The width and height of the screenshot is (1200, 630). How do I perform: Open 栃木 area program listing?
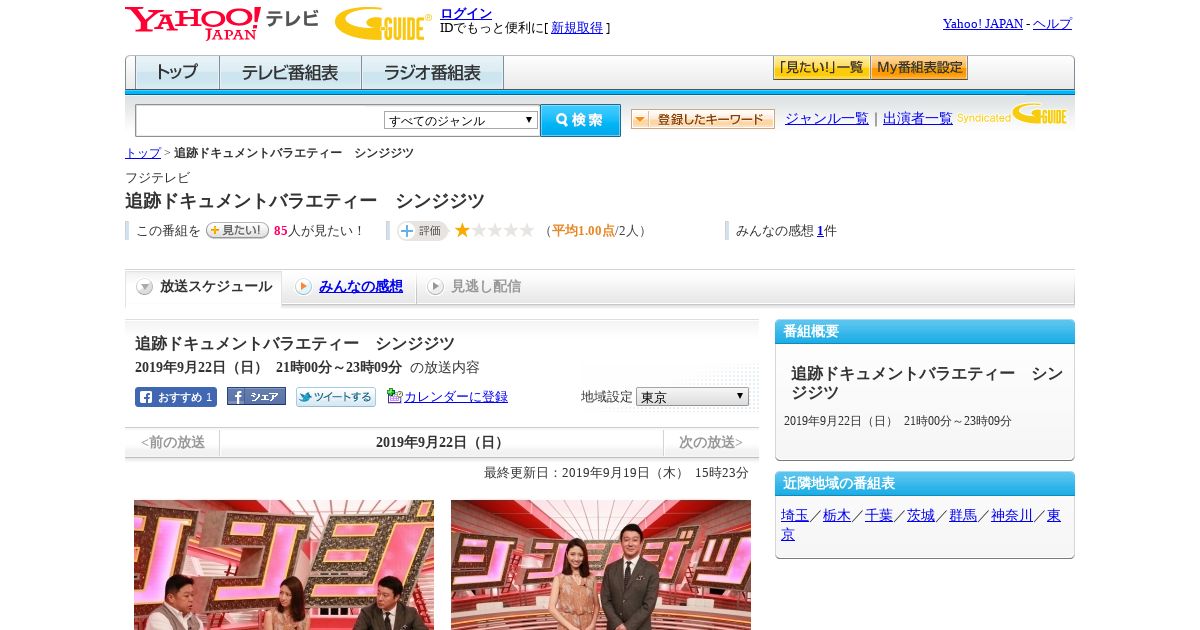[837, 516]
